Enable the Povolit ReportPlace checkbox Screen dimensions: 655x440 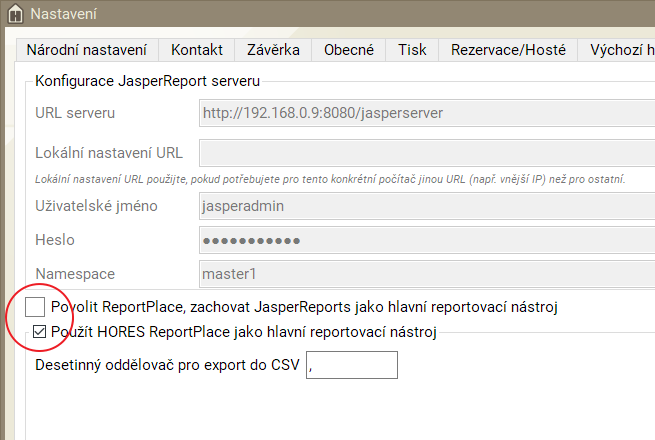(35, 307)
